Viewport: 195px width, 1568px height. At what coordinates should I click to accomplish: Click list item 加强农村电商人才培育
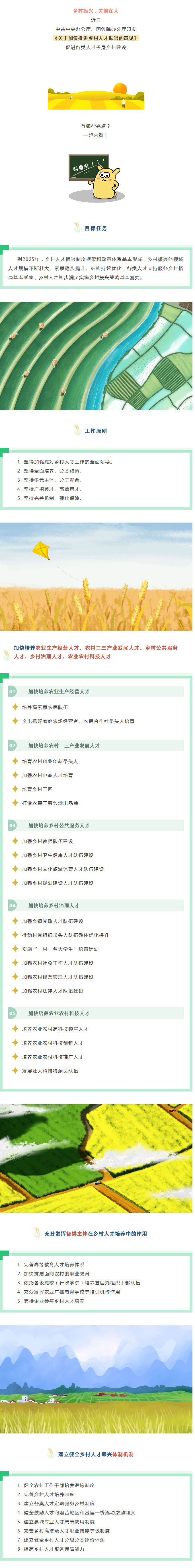tap(48, 775)
